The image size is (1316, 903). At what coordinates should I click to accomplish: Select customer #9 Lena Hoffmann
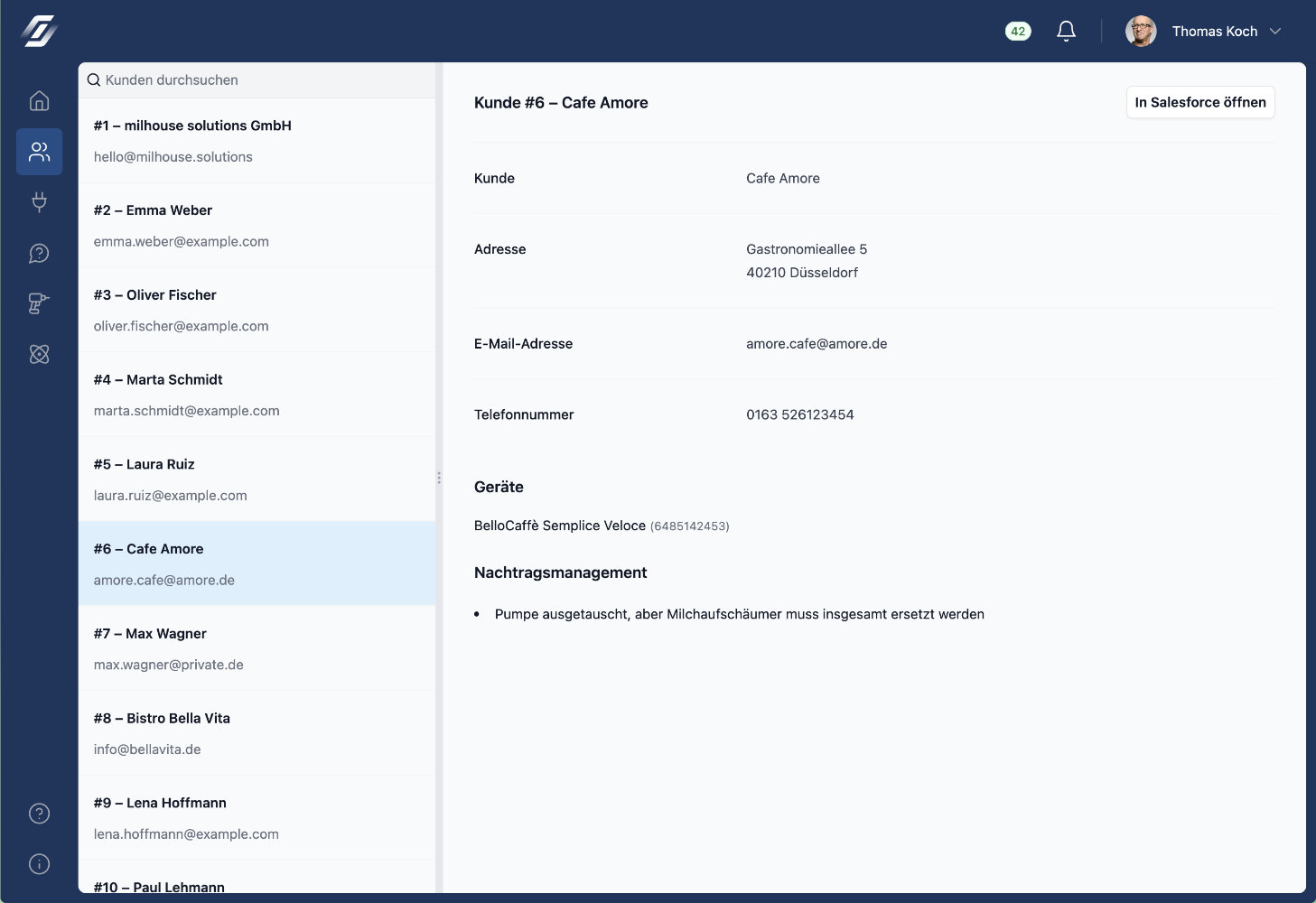(x=257, y=818)
